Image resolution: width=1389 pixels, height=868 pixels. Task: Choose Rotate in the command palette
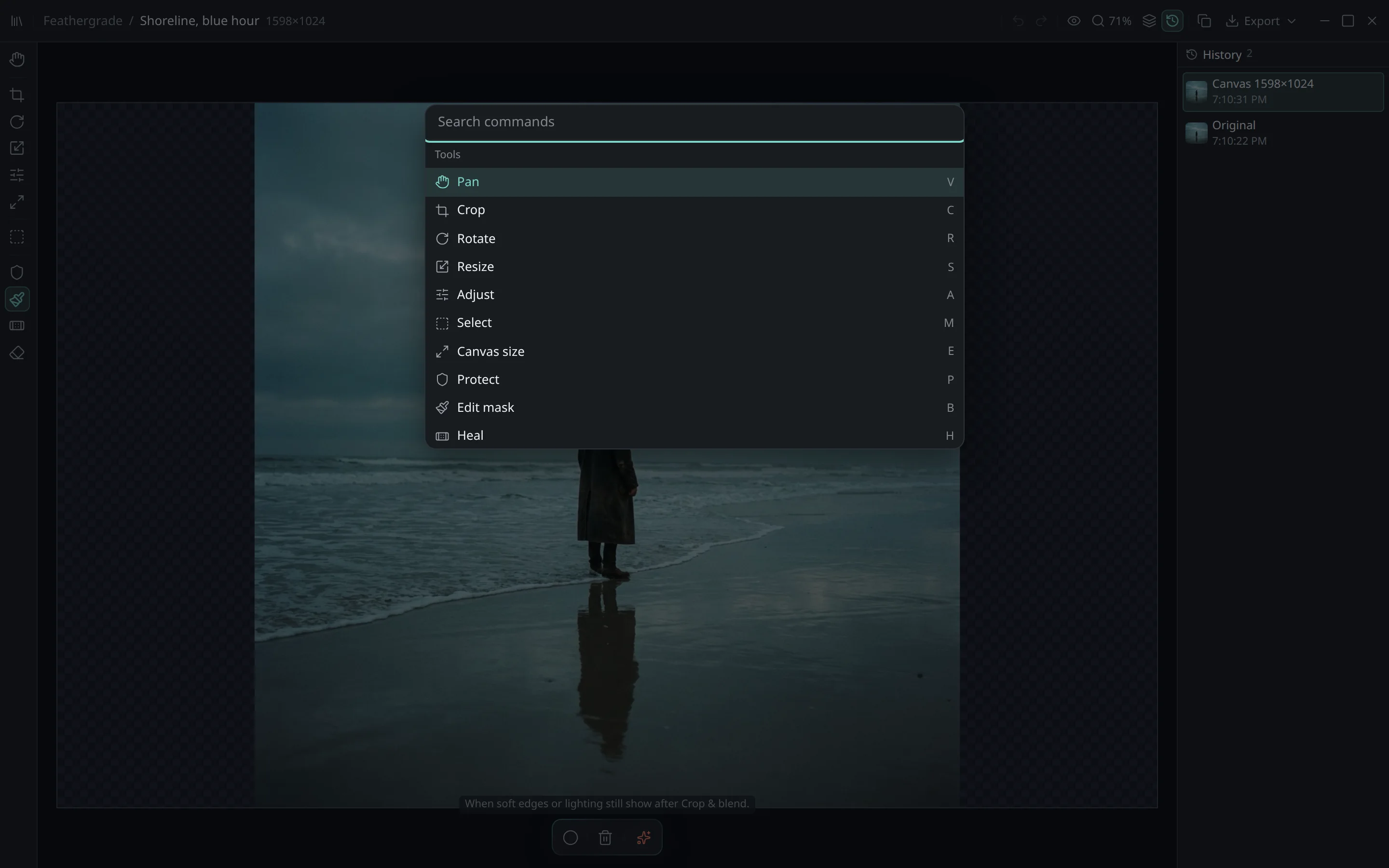(694, 238)
